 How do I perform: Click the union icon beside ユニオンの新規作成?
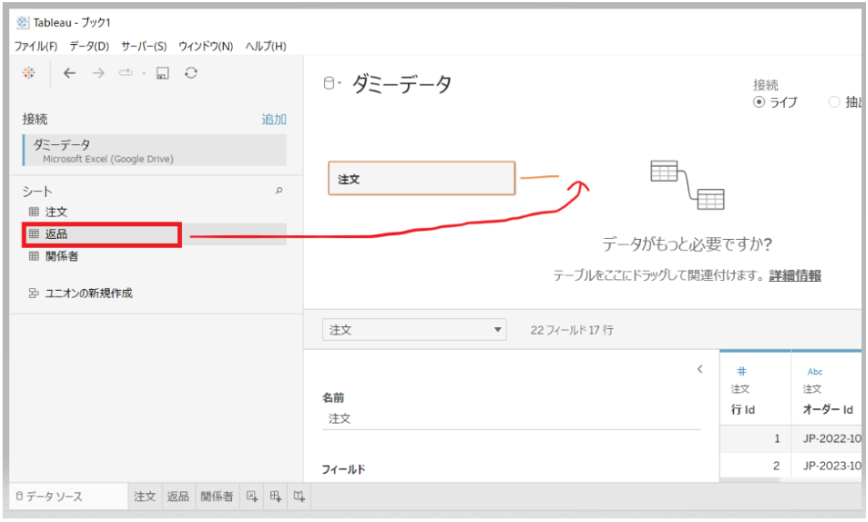click(34, 293)
